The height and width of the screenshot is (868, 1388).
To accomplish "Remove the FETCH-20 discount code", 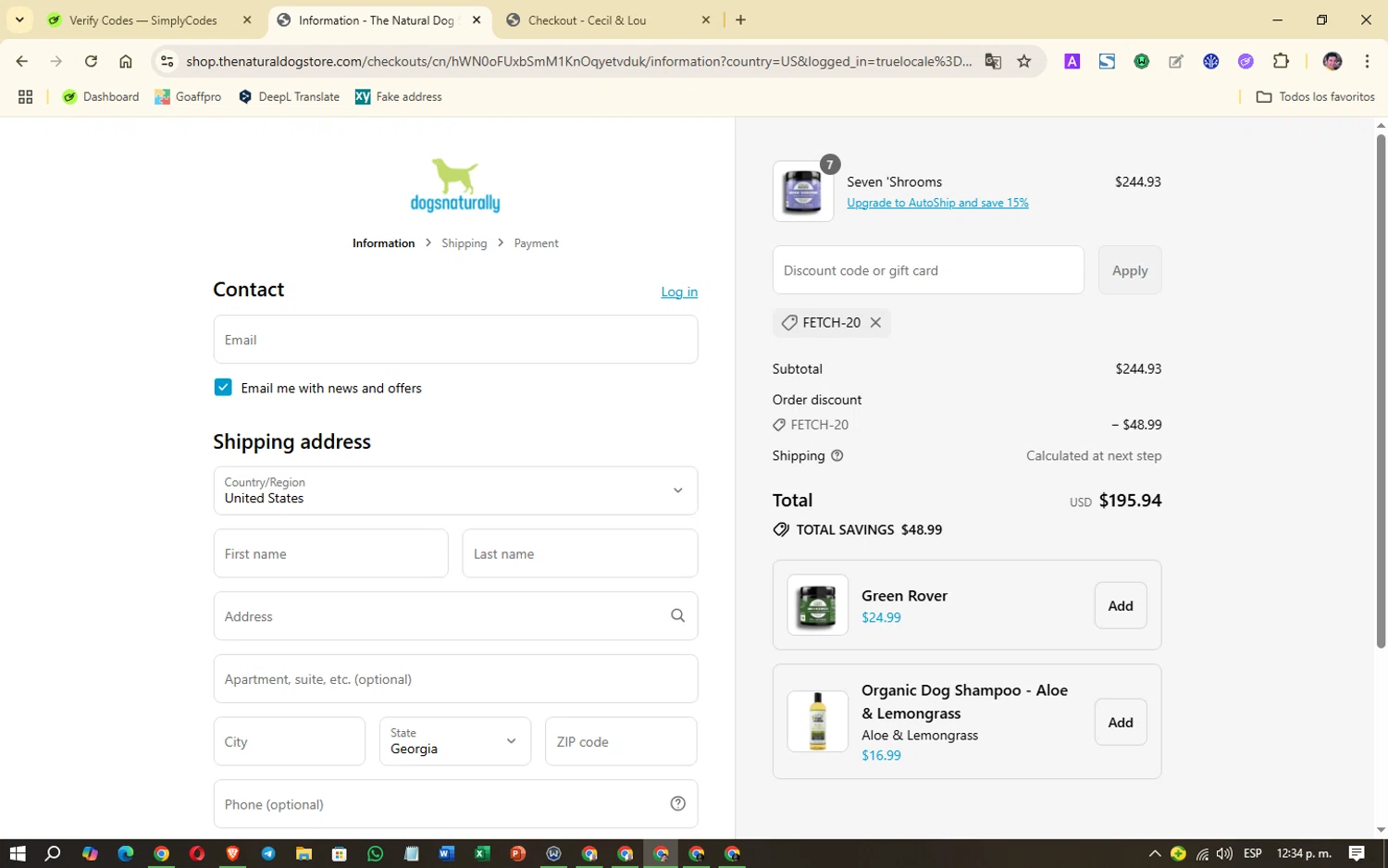I will click(875, 322).
